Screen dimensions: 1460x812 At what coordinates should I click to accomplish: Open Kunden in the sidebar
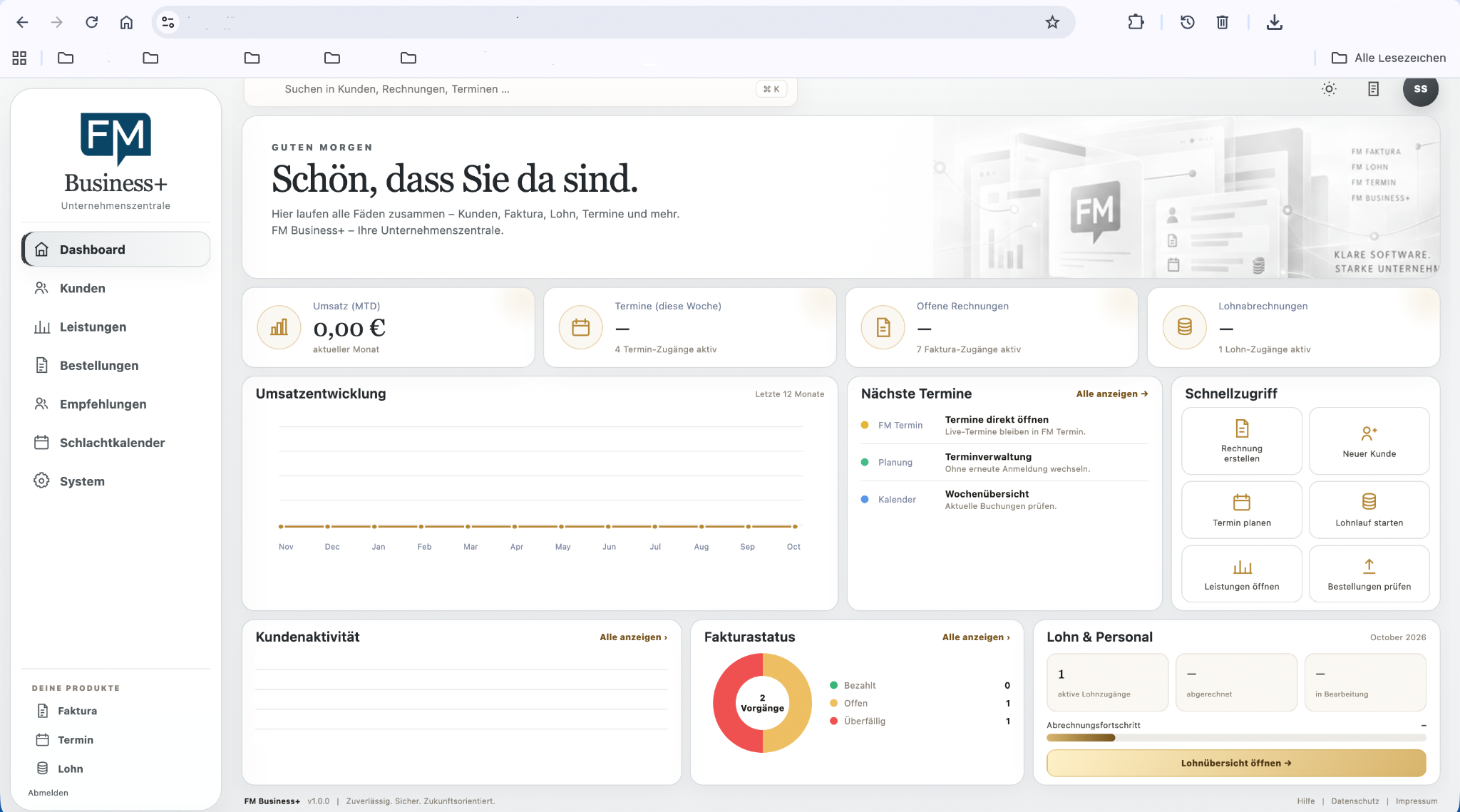(116, 288)
